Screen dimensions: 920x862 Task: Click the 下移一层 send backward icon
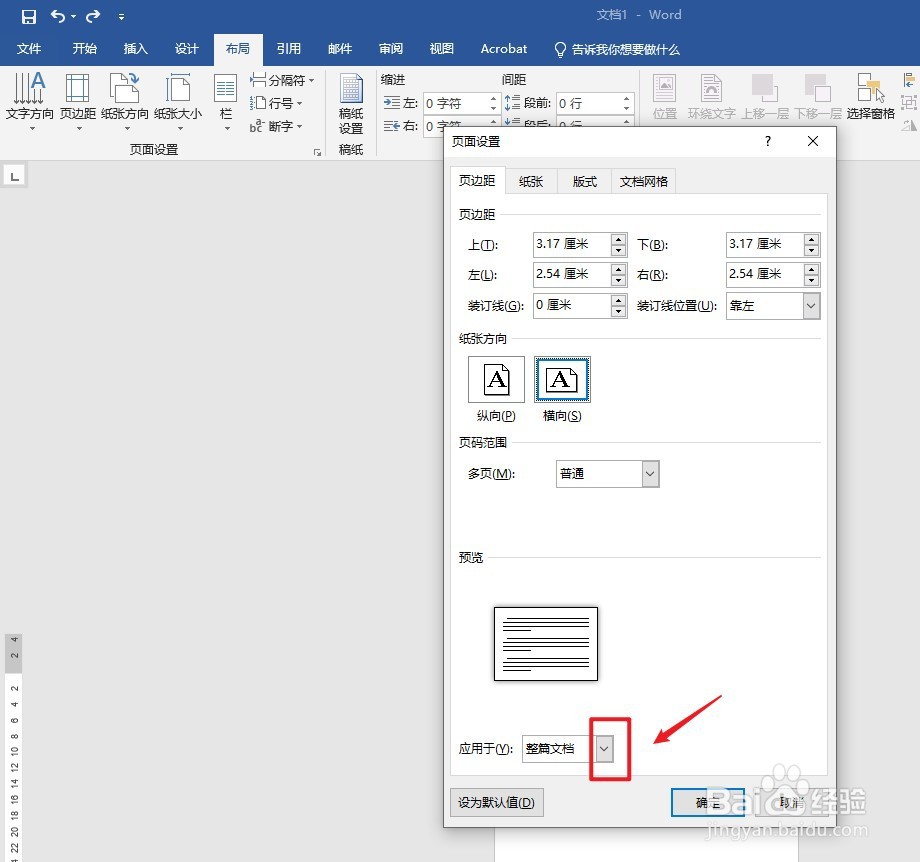[818, 97]
